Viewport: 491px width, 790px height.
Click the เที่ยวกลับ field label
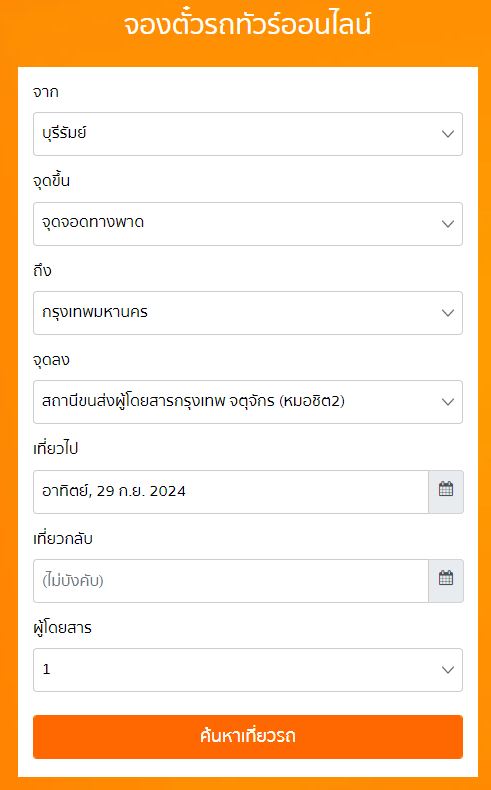(x=63, y=539)
